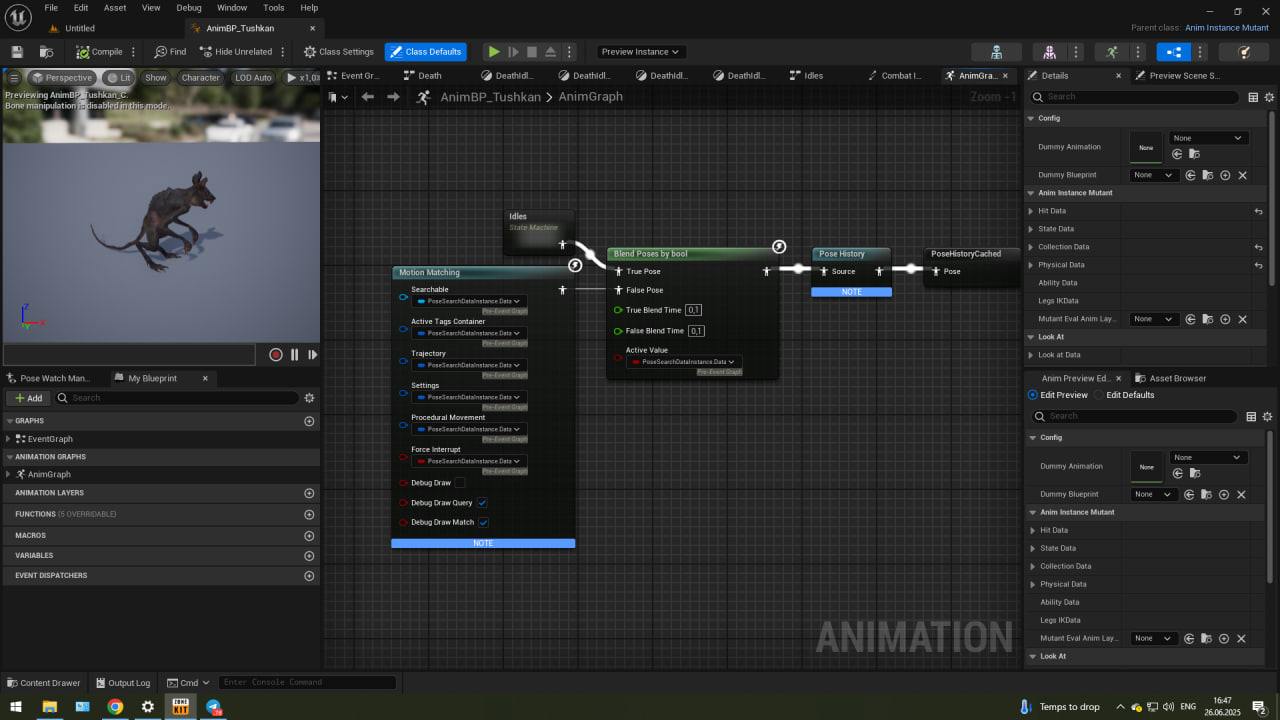The image size is (1280, 720).
Task: Open My Blueprint panel settings gear
Action: [309, 398]
